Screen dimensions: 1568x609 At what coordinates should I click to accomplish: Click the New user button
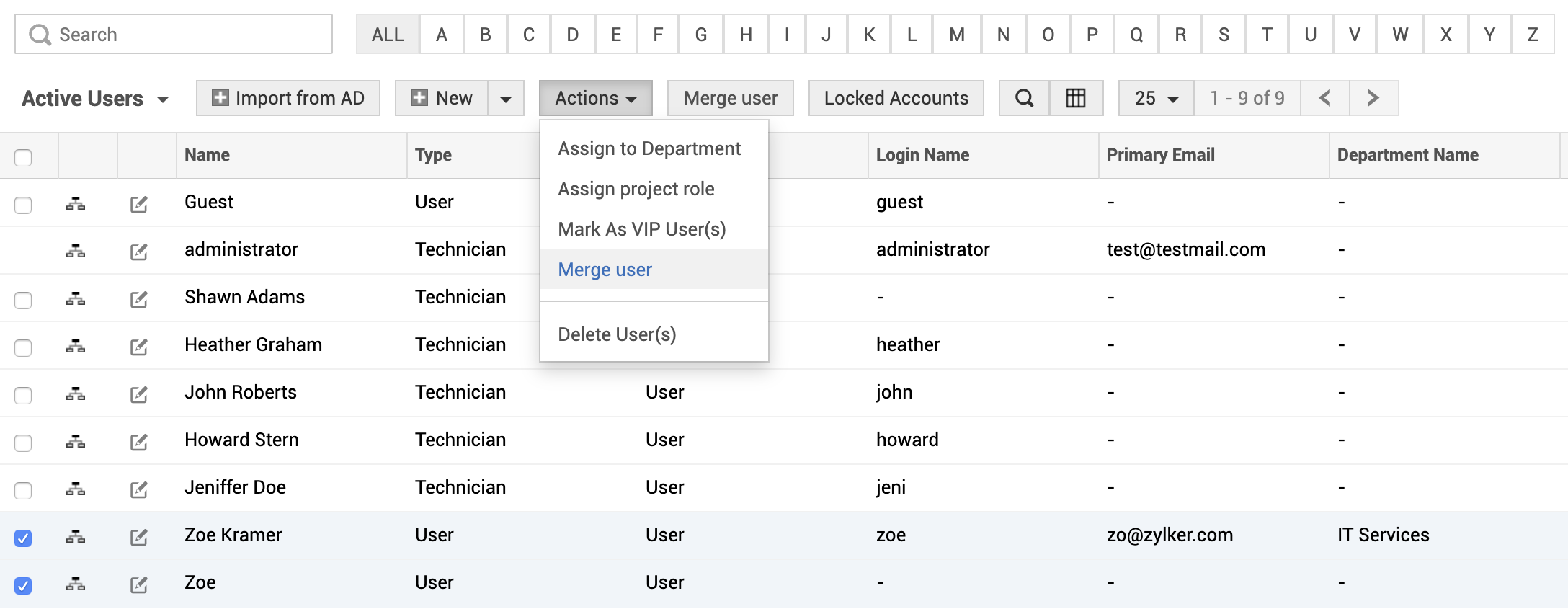(442, 98)
